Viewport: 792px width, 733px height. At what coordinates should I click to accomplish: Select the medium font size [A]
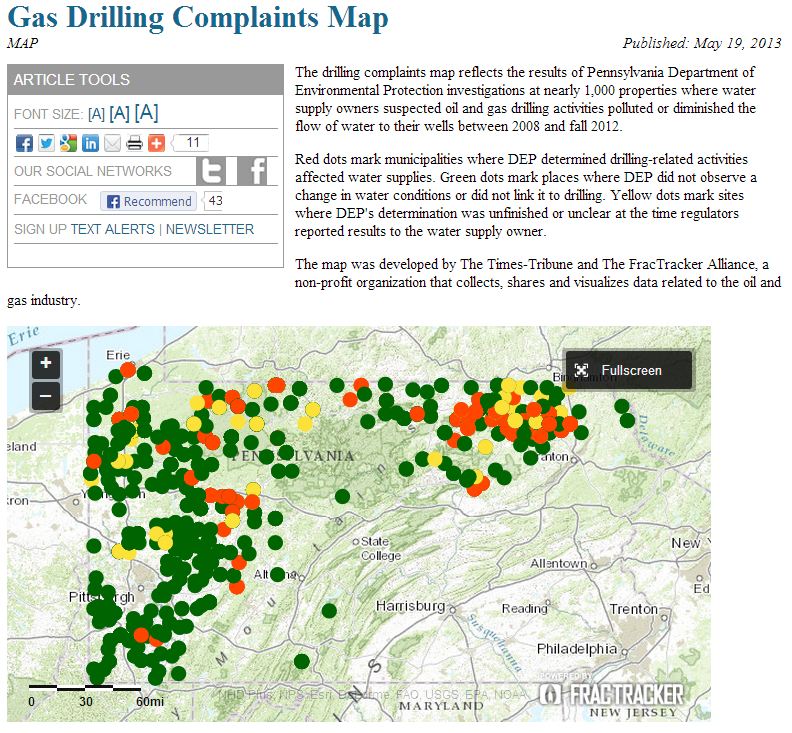120,113
